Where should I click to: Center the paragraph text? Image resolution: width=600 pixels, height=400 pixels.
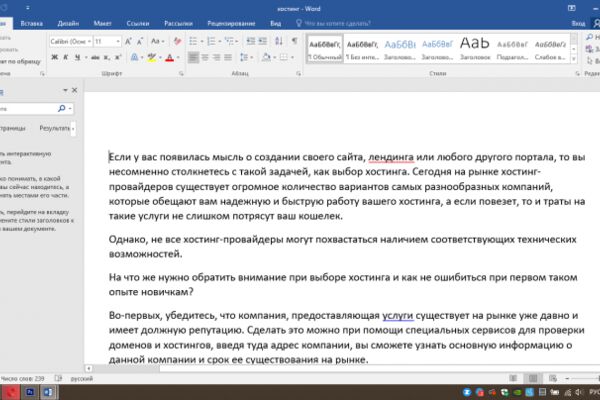click(205, 57)
